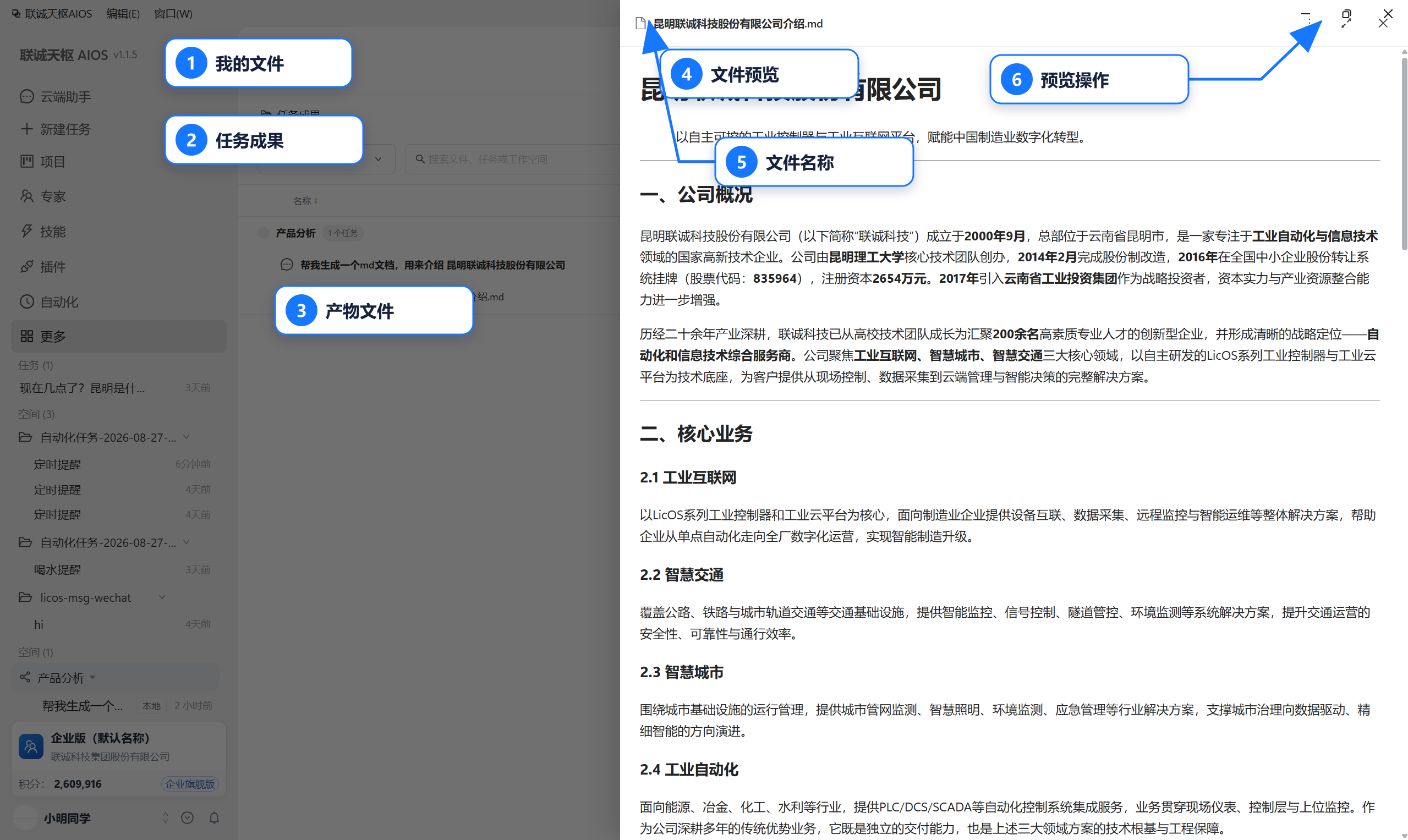
Task: Click the circled down-arrow icon beside bell
Action: pyautogui.click(x=188, y=817)
